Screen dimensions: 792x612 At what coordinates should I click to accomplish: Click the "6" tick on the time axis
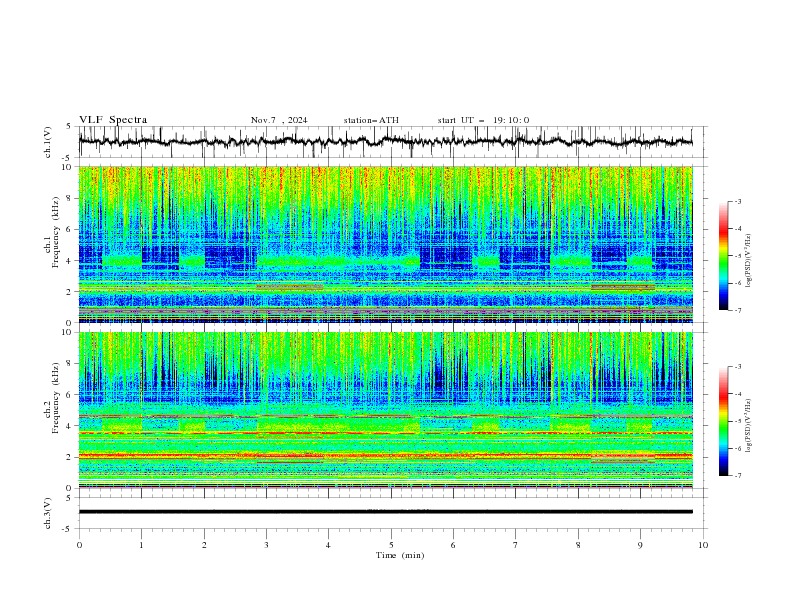tap(453, 545)
